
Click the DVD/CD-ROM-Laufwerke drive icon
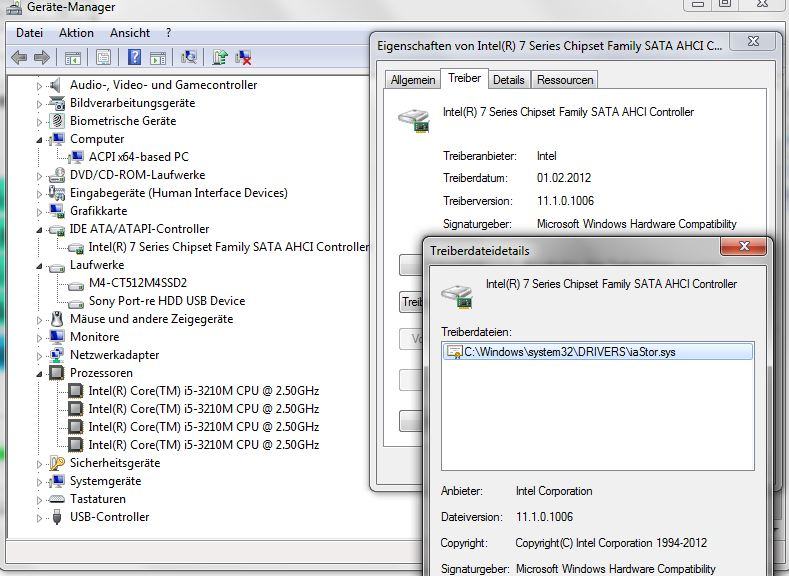pos(57,175)
